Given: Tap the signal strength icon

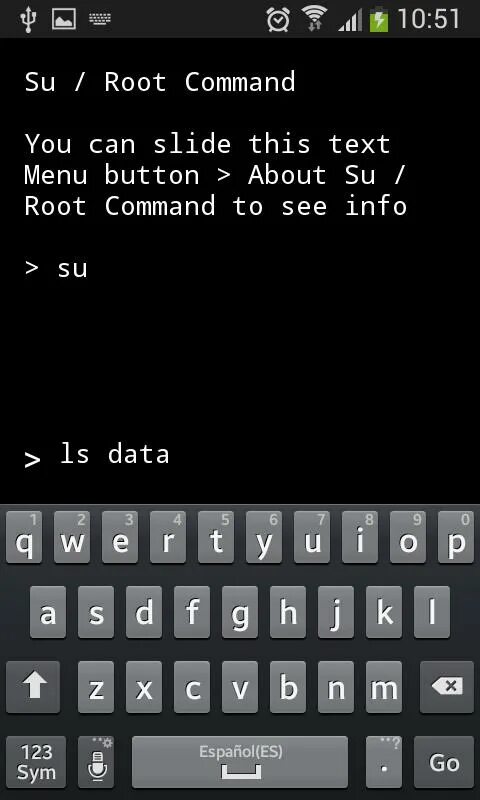Looking at the screenshot, I should tap(350, 21).
